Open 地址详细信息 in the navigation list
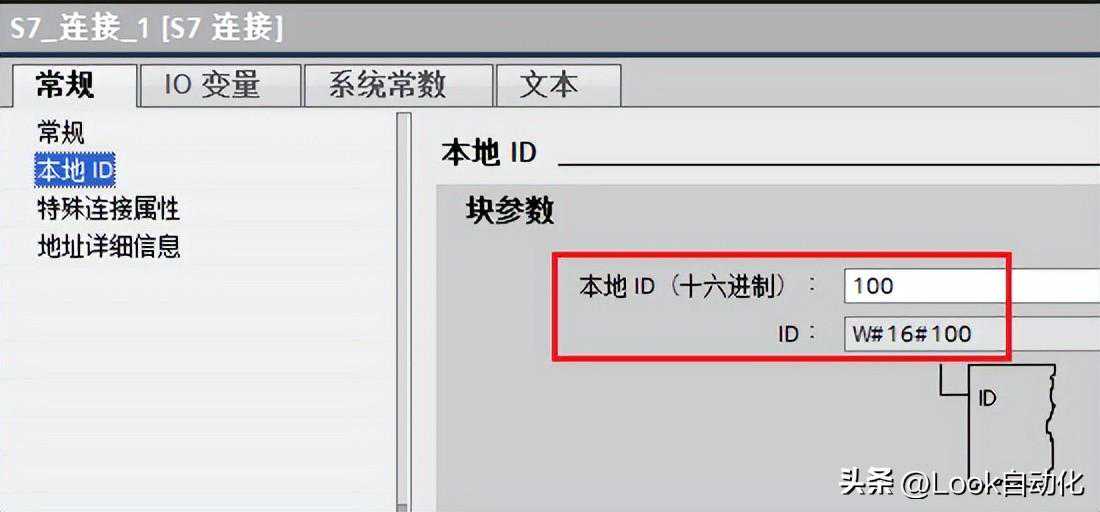1100x512 pixels. pyautogui.click(x=108, y=246)
